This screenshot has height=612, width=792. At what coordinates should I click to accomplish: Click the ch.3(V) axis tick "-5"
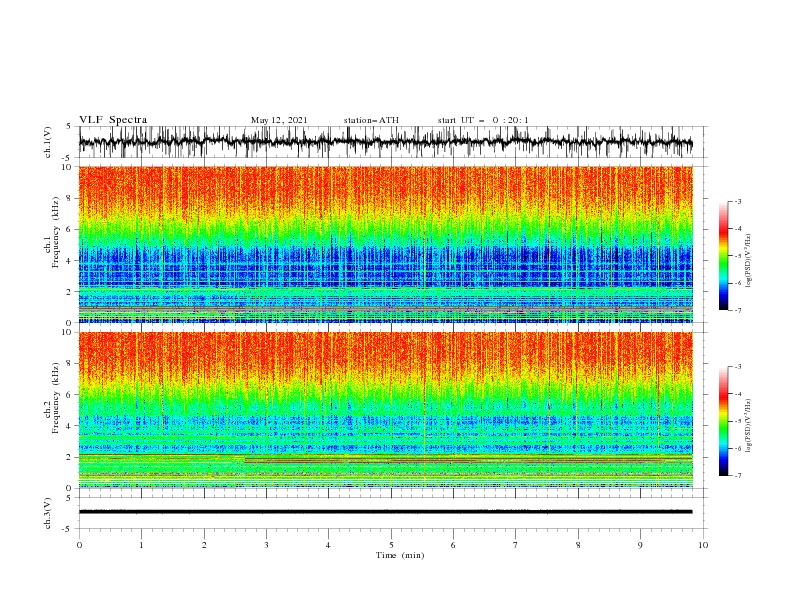67,529
